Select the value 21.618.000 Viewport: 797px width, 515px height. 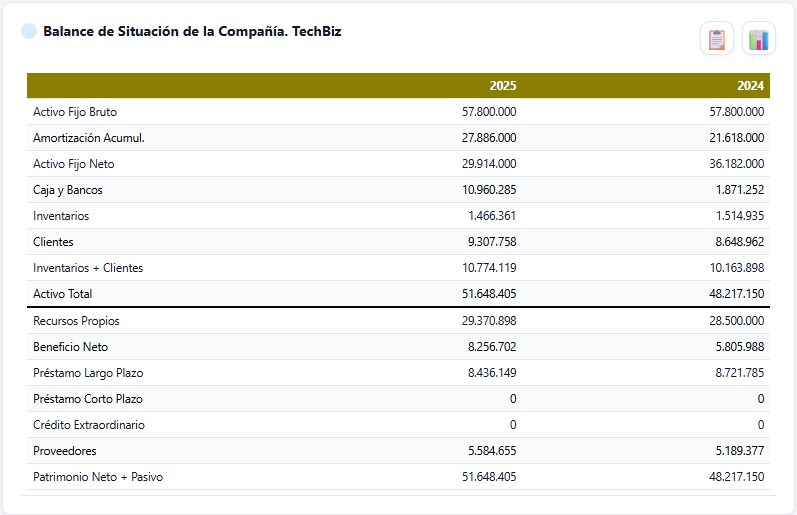(x=737, y=138)
